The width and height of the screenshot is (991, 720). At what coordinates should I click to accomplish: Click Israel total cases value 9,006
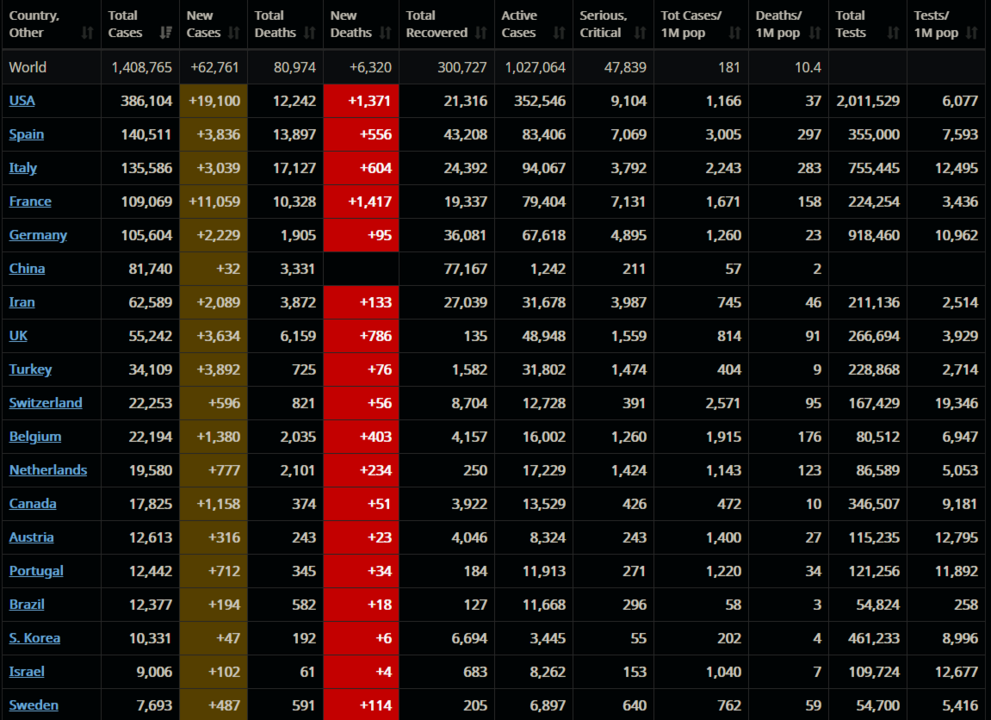[x=154, y=671]
